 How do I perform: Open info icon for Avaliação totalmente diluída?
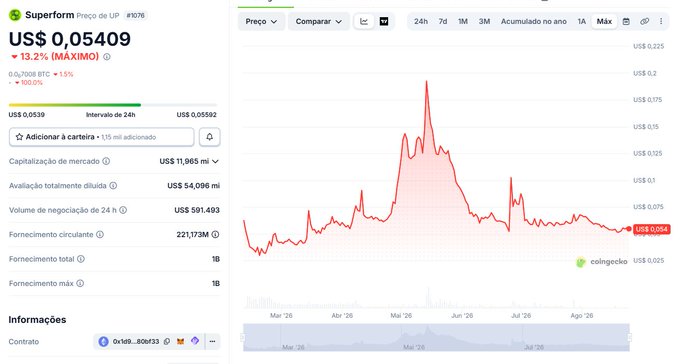[x=113, y=186]
